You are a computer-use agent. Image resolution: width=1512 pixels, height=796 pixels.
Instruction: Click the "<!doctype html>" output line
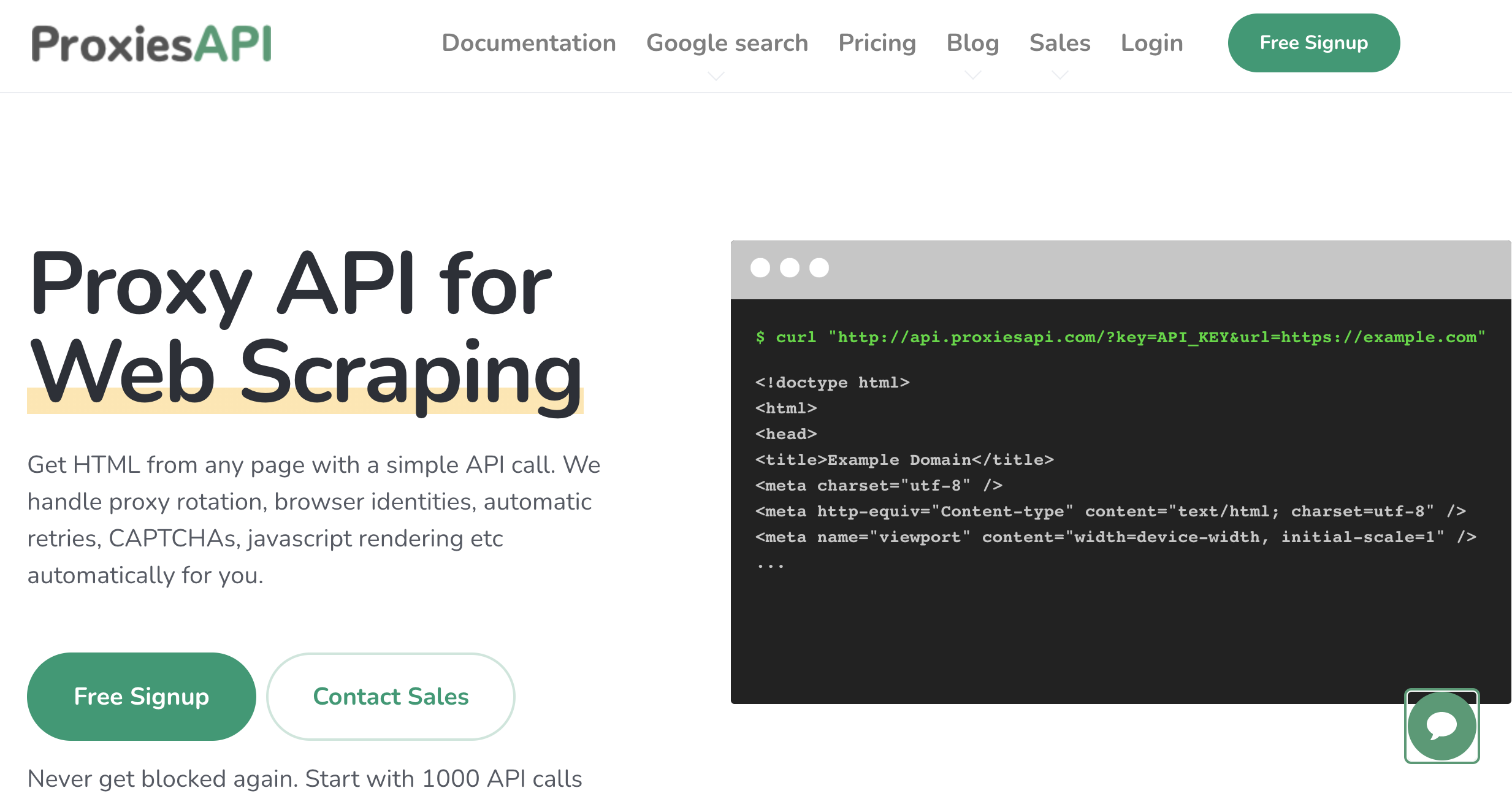coord(832,383)
